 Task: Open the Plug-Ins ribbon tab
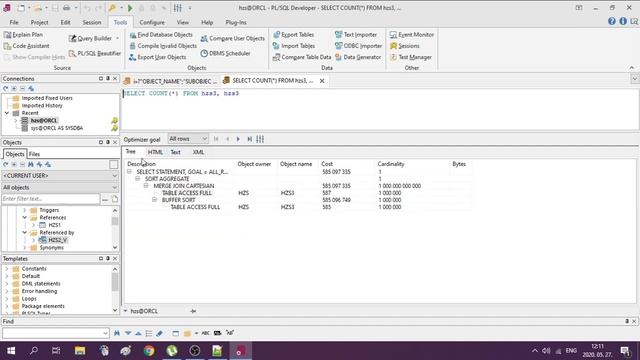236,22
